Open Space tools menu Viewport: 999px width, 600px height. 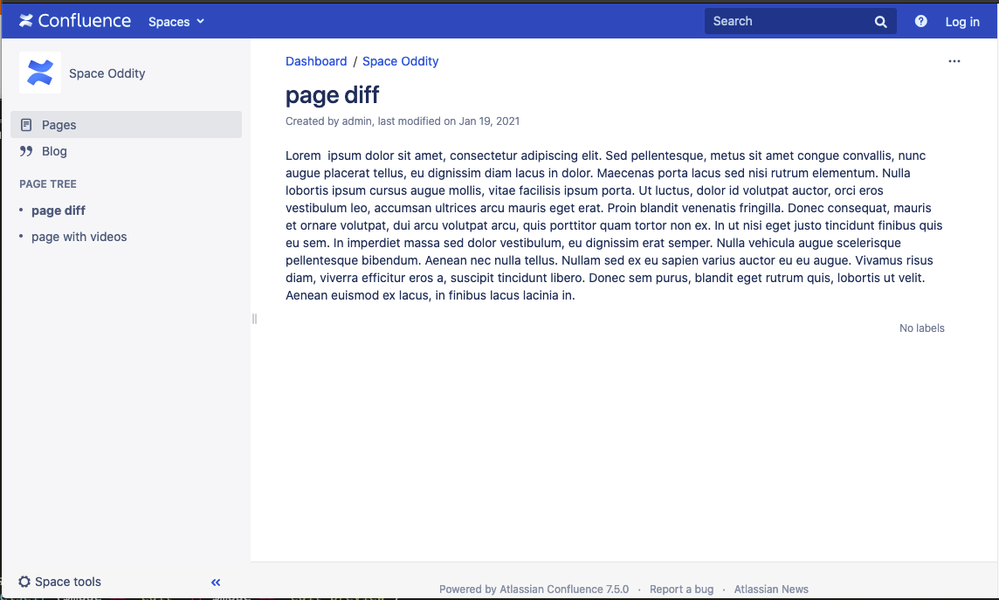coord(60,582)
